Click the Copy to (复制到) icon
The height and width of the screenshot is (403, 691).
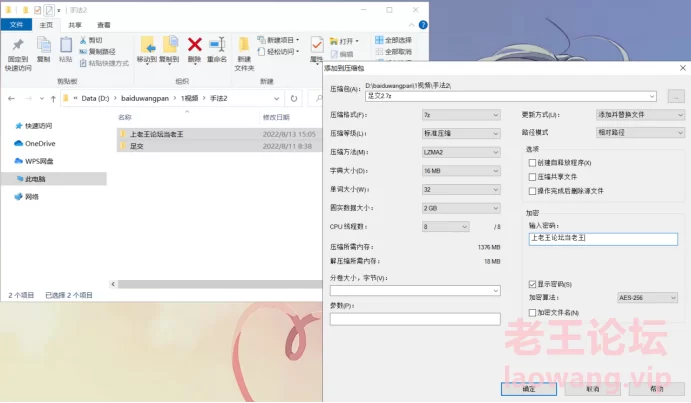pyautogui.click(x=170, y=45)
